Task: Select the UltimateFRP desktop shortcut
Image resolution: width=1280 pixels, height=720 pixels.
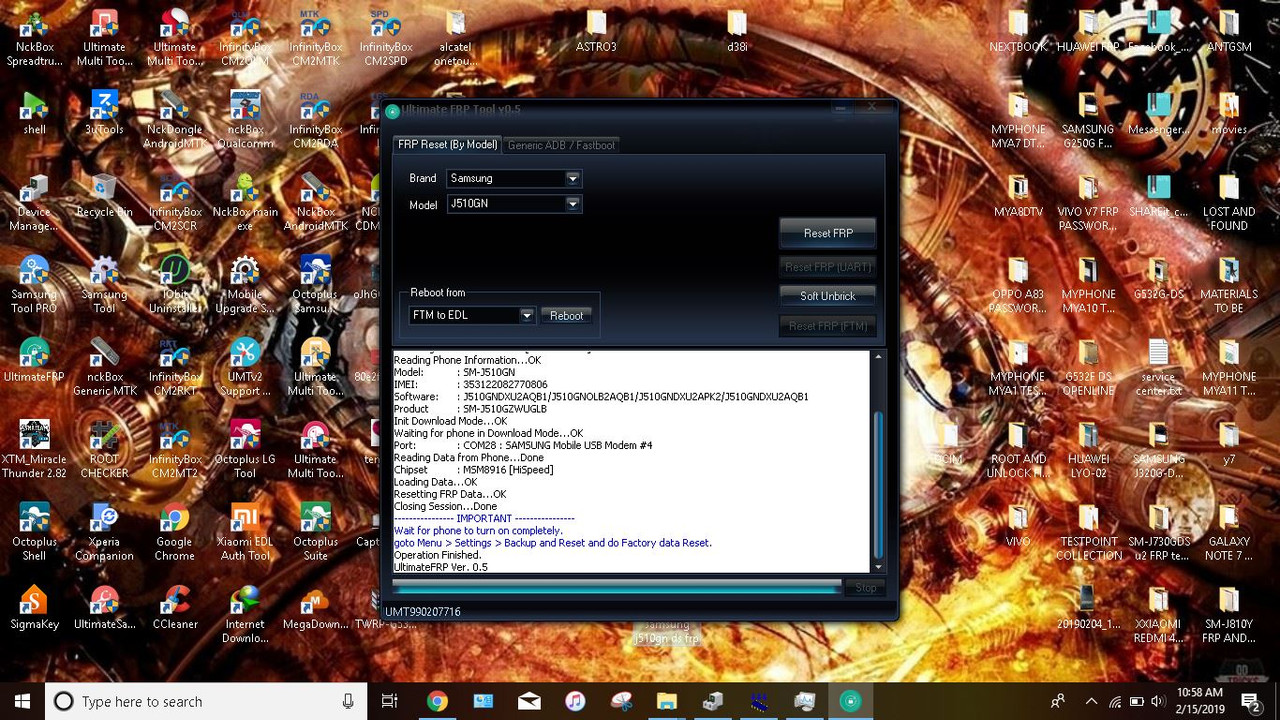Action: pos(34,360)
